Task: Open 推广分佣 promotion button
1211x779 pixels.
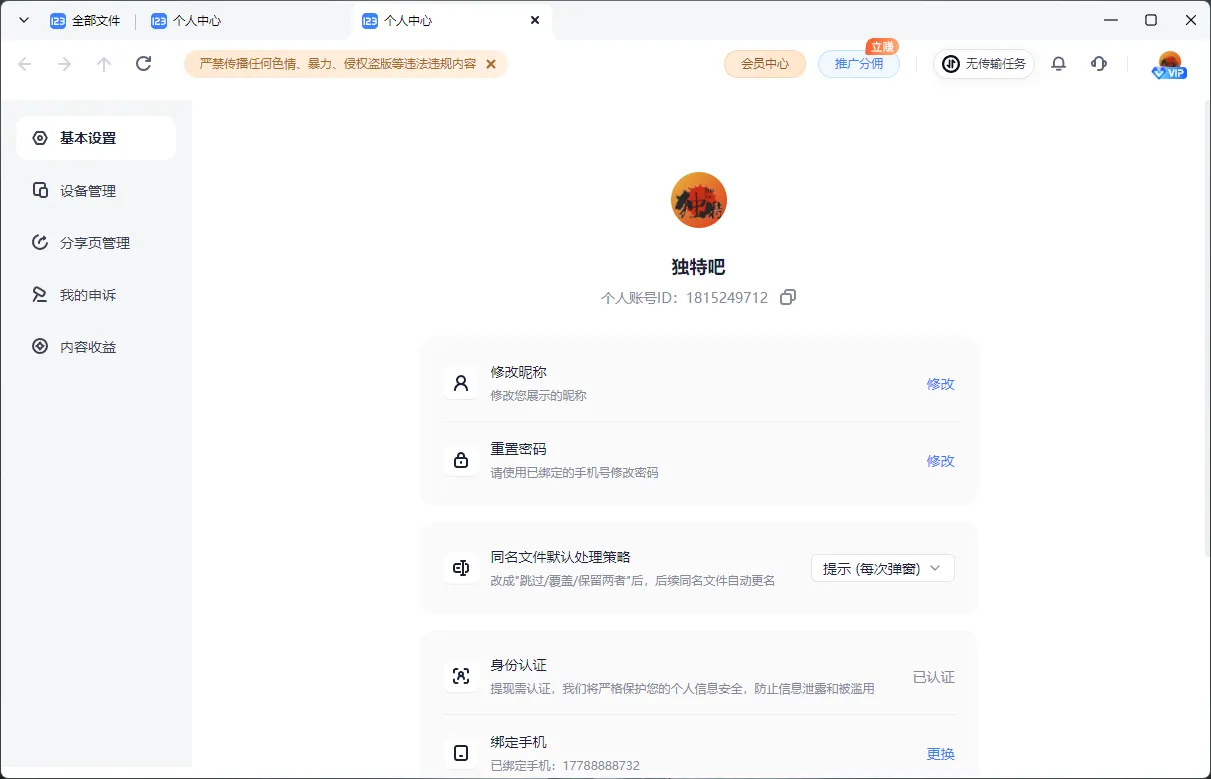Action: (859, 64)
